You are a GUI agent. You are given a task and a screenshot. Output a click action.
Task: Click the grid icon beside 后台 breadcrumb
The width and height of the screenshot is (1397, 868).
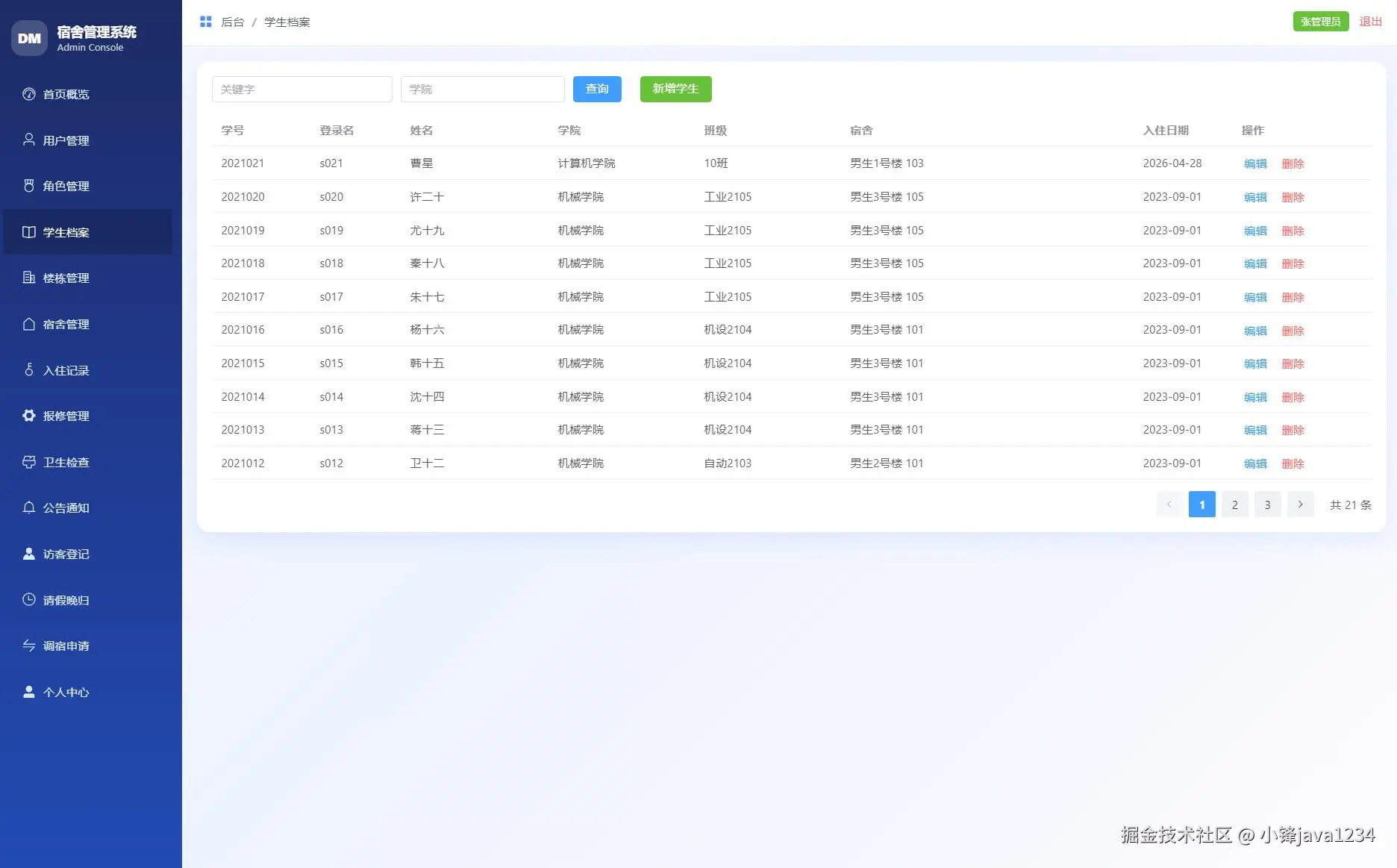click(206, 22)
